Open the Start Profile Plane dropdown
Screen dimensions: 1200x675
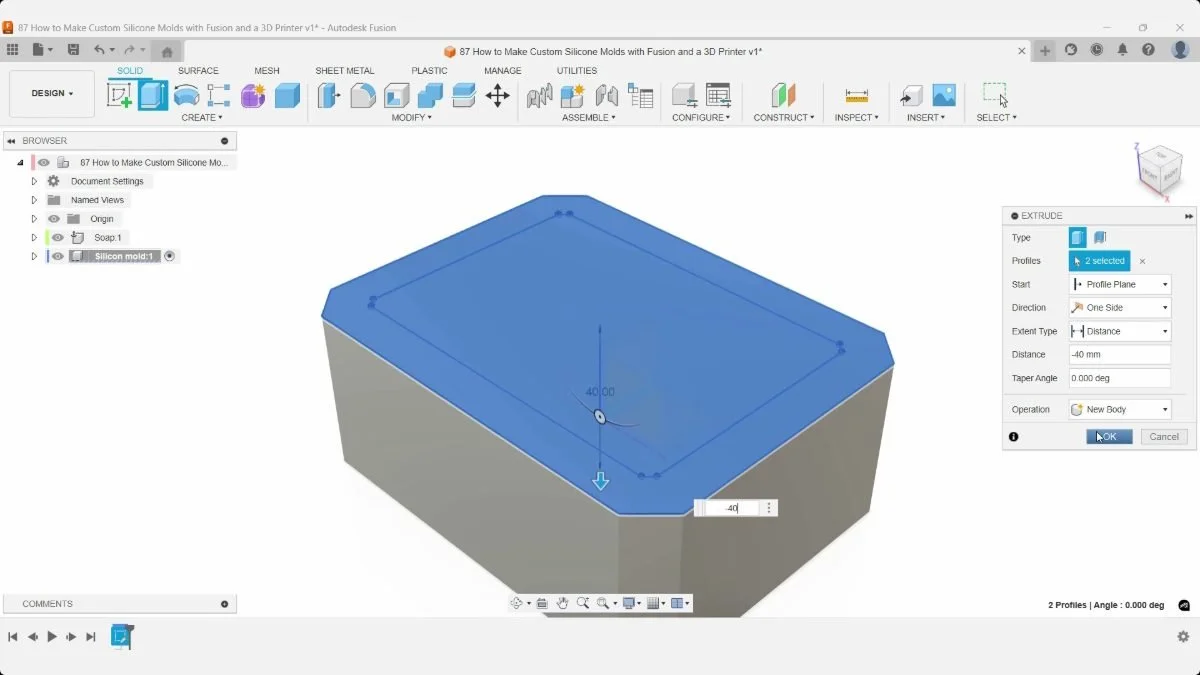1120,284
